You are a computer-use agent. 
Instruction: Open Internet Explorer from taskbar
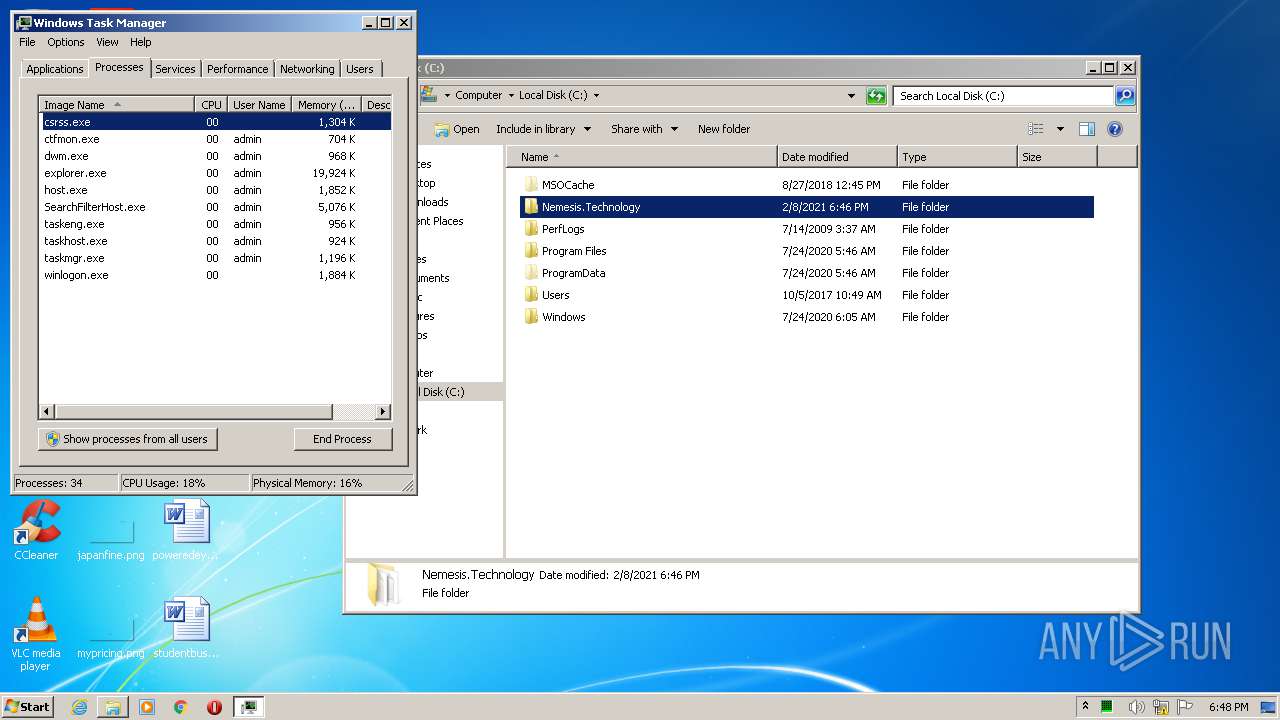(79, 707)
